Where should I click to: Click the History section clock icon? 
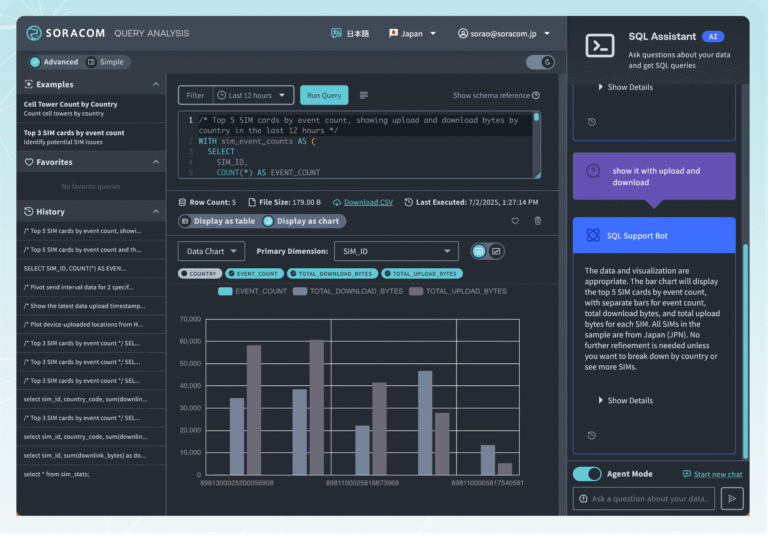pos(29,212)
